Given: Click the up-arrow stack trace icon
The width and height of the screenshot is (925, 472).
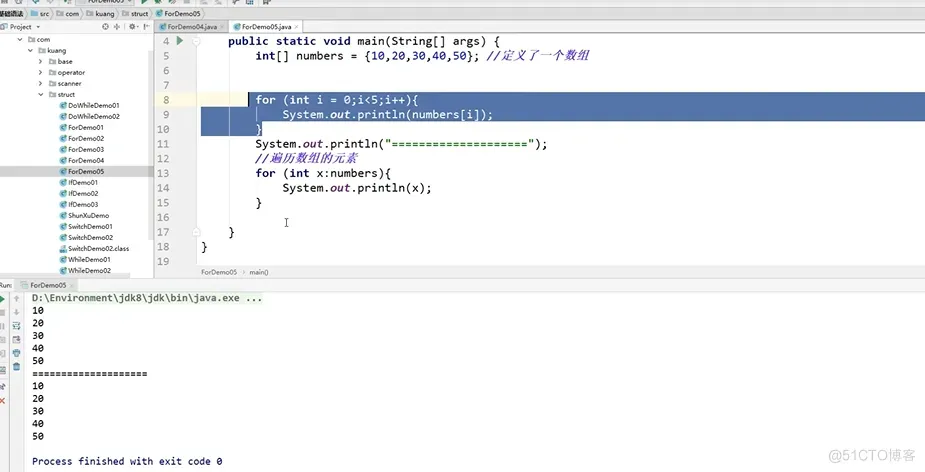Looking at the screenshot, I should click(x=17, y=299).
